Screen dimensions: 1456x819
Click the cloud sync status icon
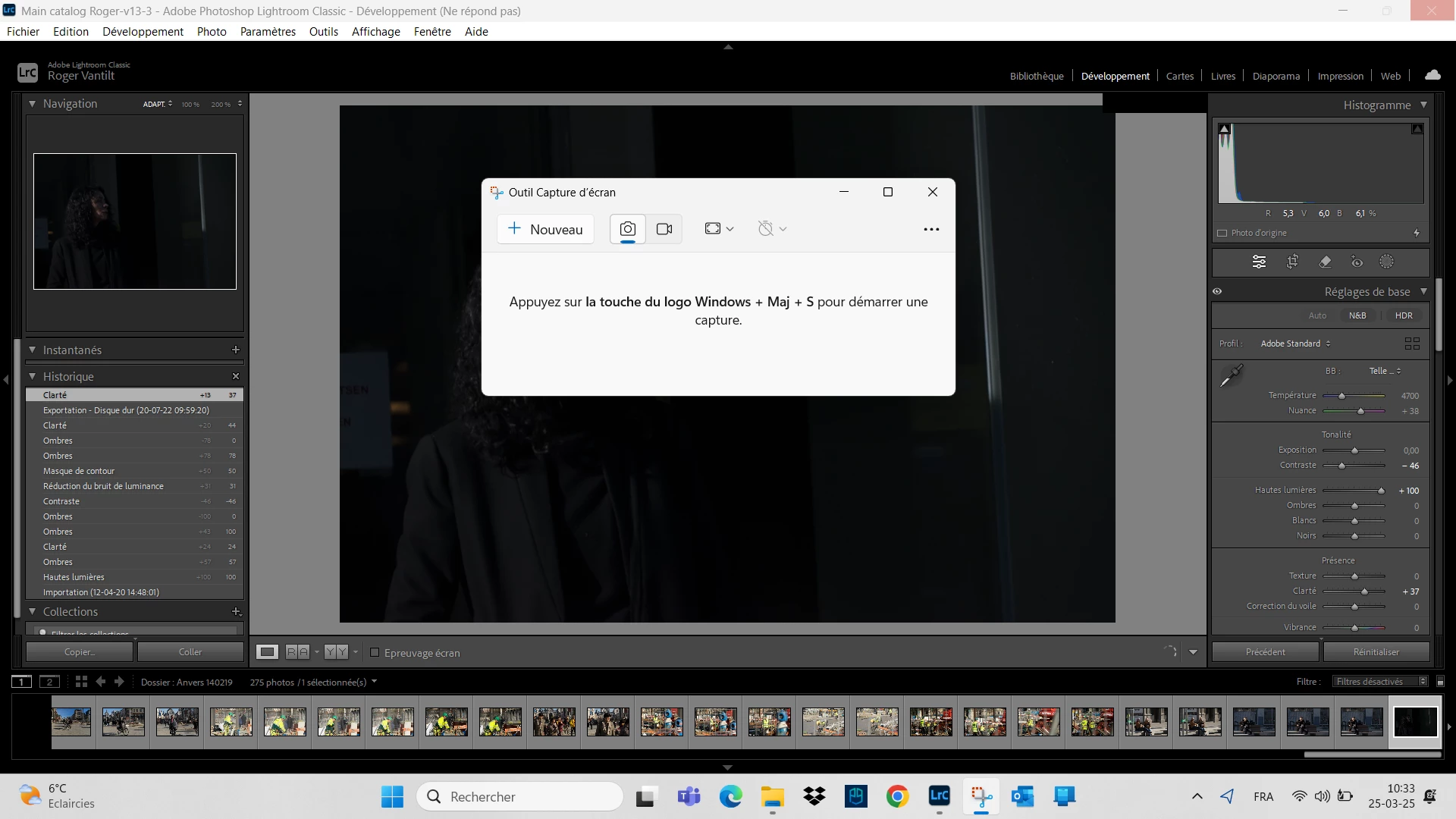(x=1432, y=75)
